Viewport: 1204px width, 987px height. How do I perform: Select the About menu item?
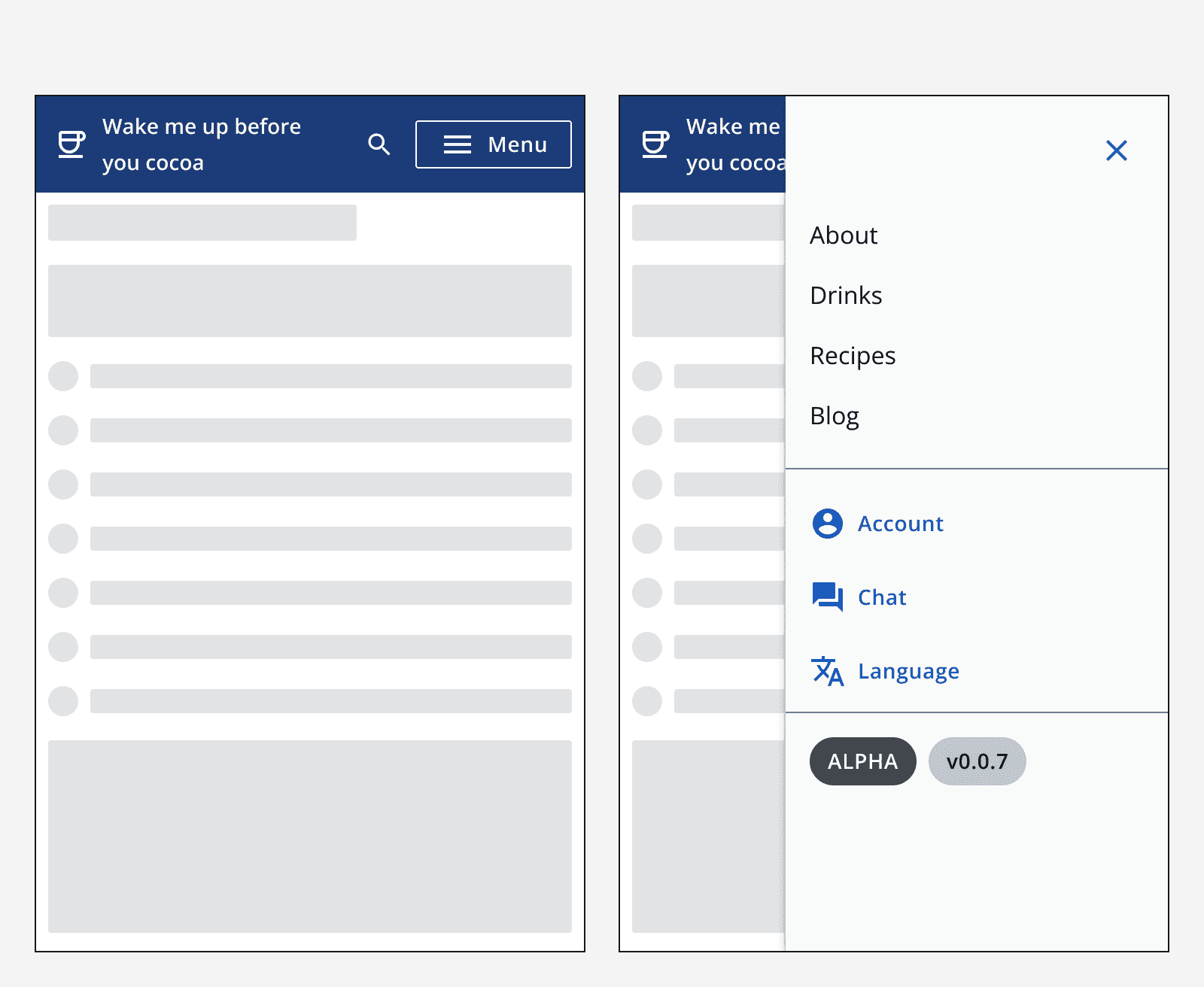click(x=844, y=235)
